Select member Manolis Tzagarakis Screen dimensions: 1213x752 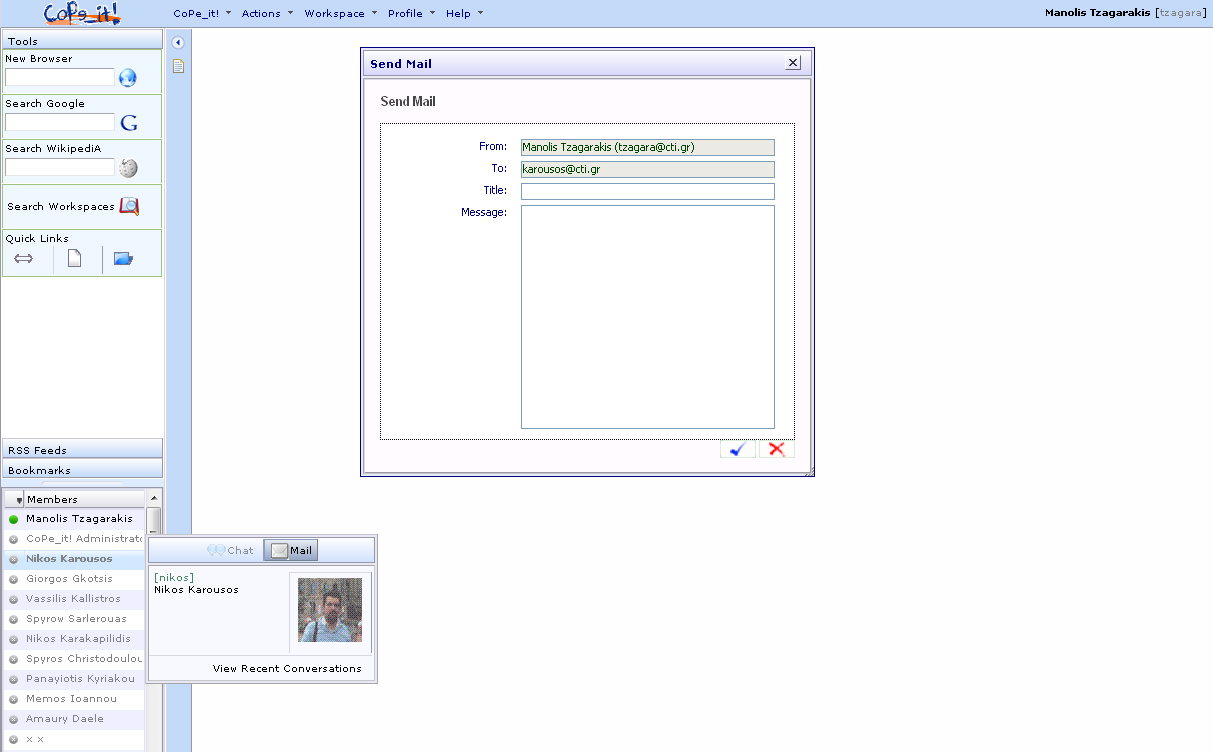(79, 519)
